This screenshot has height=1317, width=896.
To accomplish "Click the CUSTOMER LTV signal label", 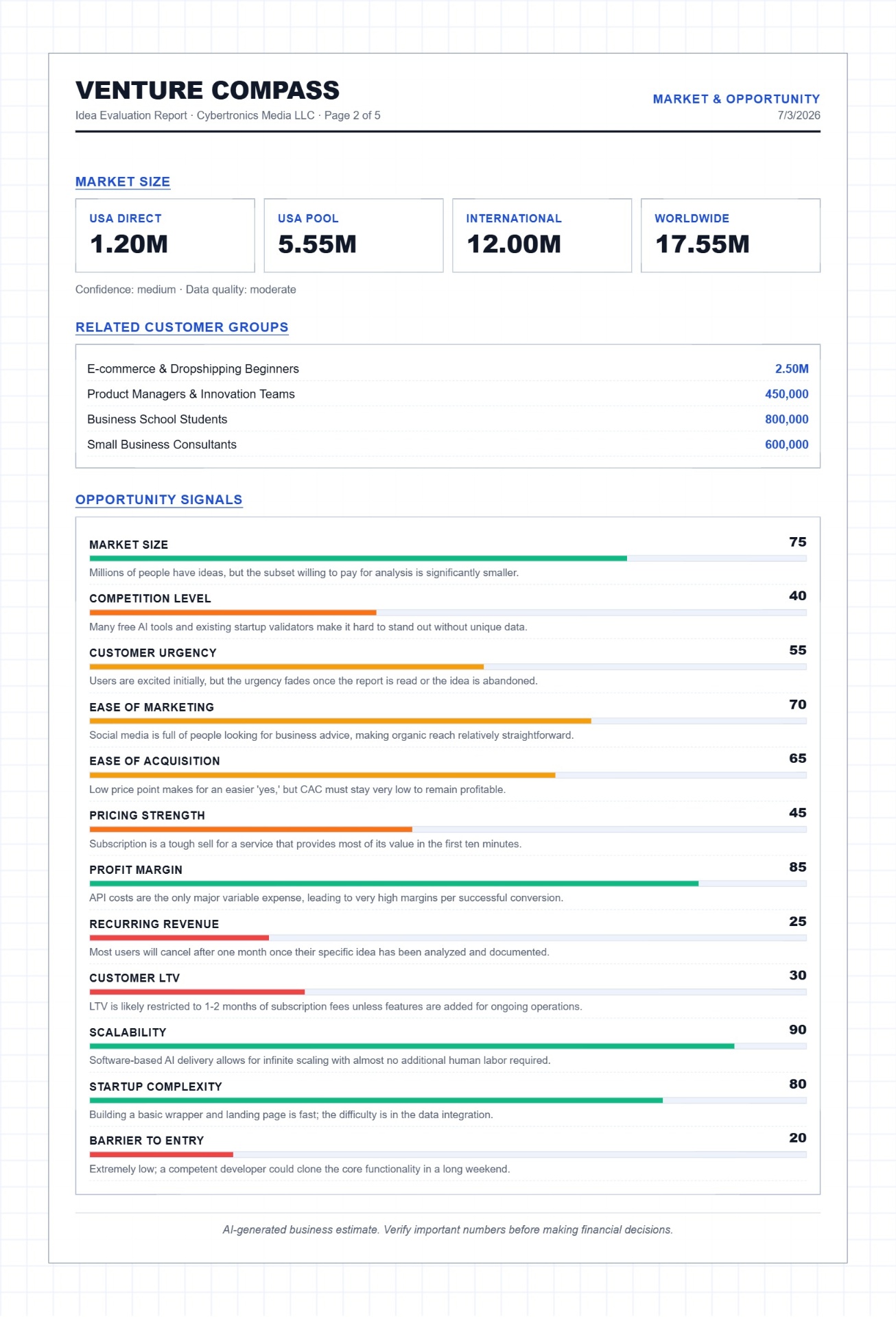I will (x=134, y=978).
